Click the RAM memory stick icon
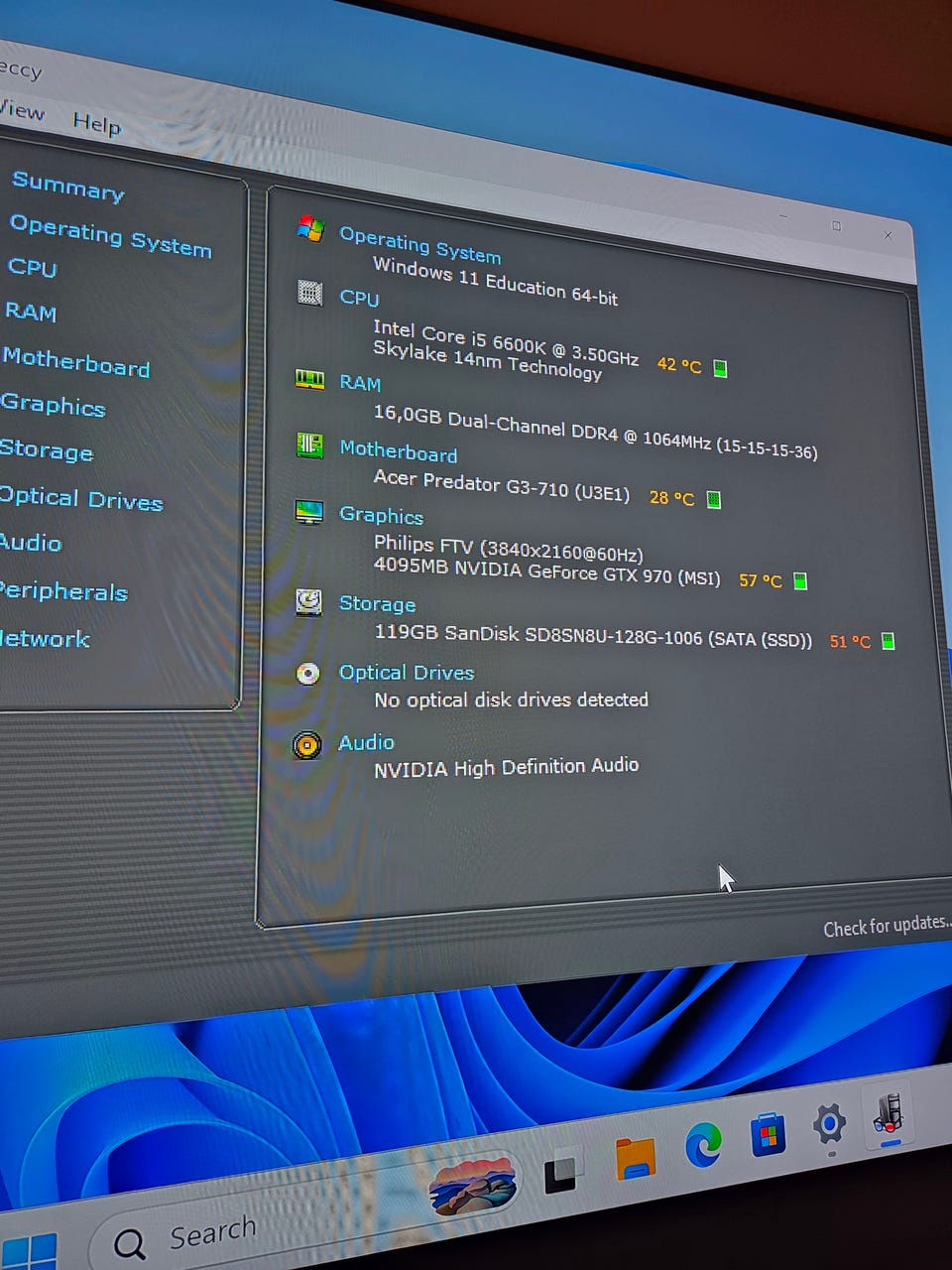The image size is (952, 1270). (309, 378)
